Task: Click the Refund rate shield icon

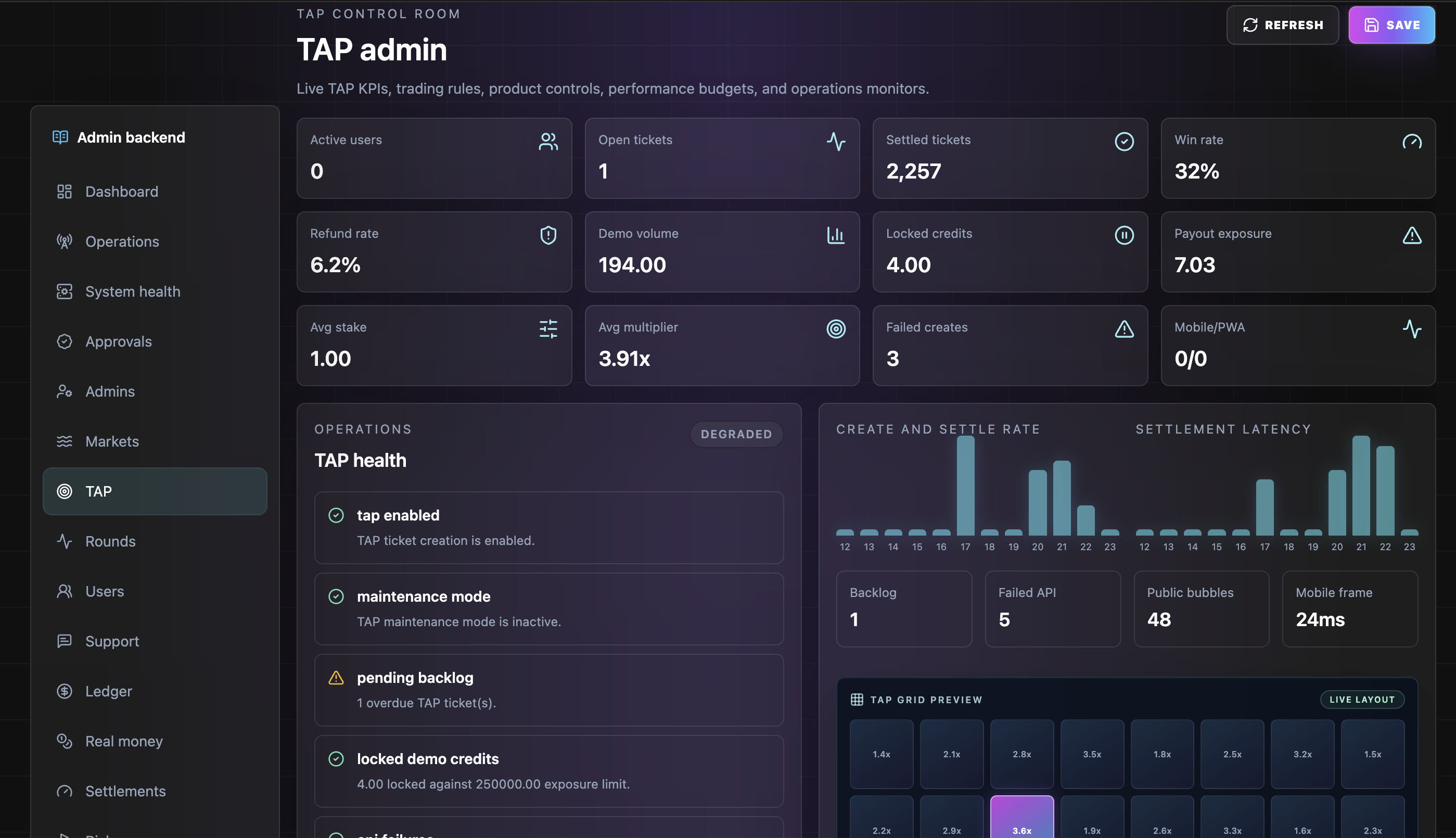Action: 548,235
